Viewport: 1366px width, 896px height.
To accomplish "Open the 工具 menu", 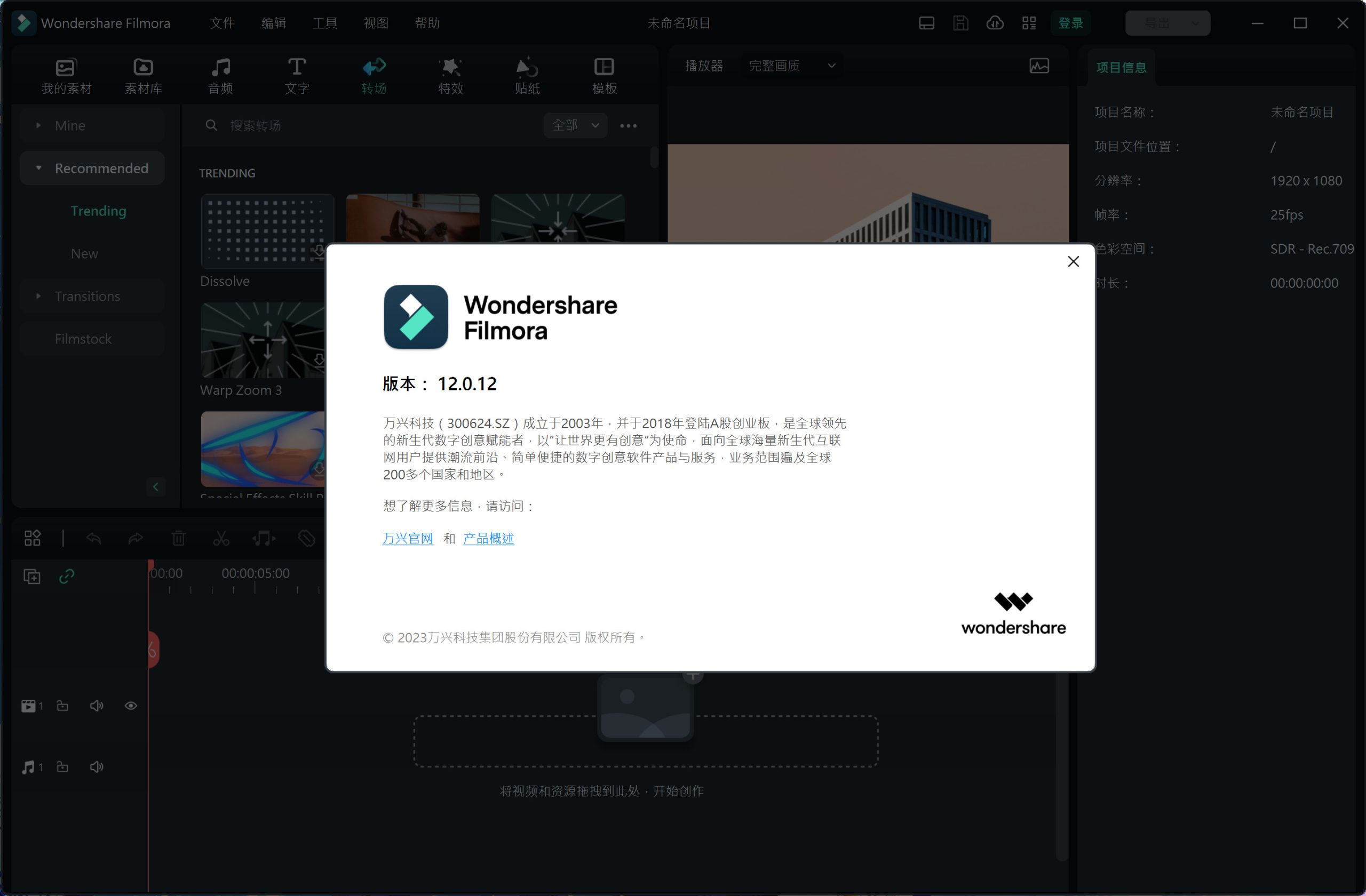I will 324,23.
